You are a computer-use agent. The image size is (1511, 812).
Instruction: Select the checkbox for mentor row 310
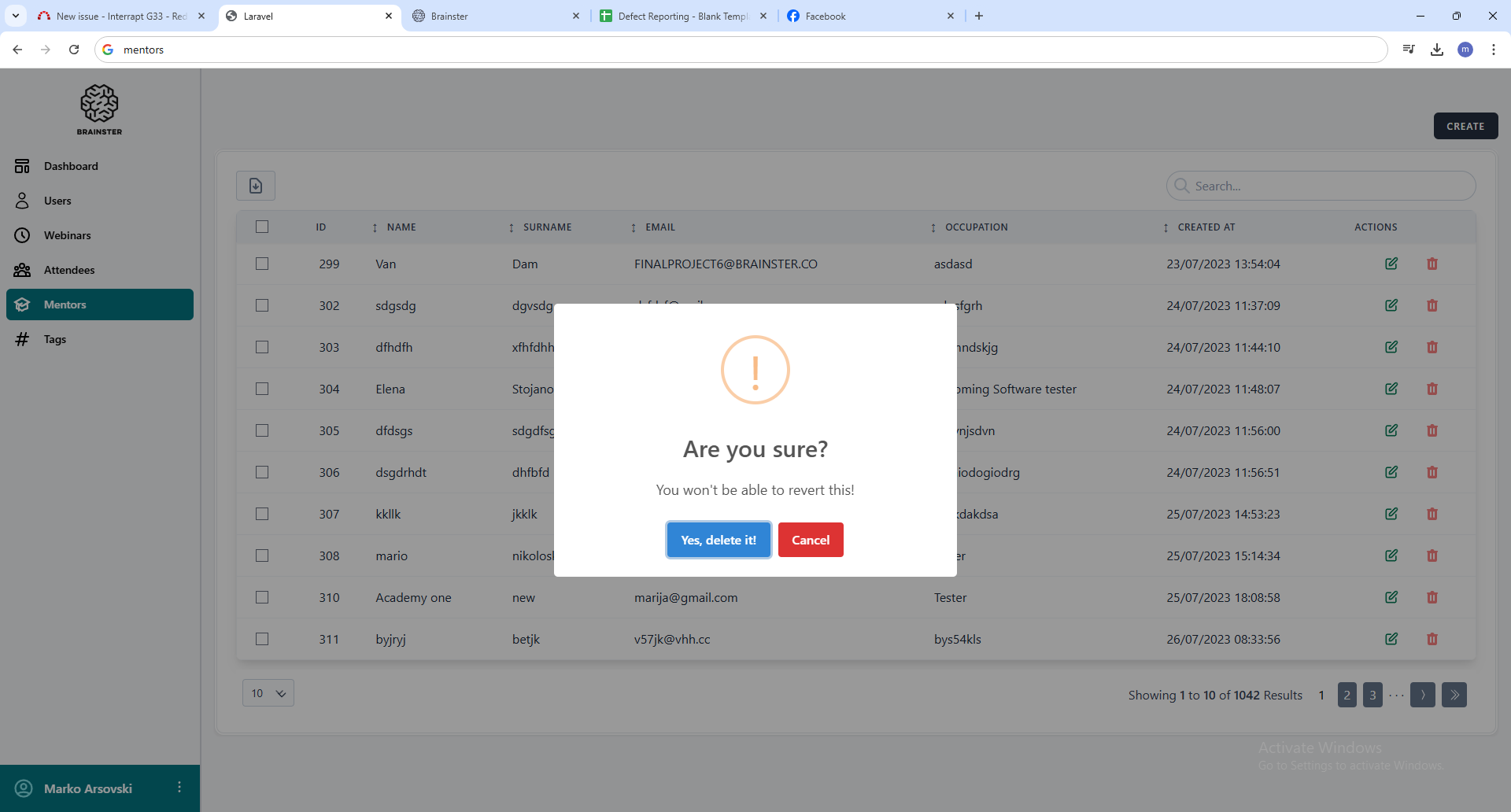[x=262, y=597]
